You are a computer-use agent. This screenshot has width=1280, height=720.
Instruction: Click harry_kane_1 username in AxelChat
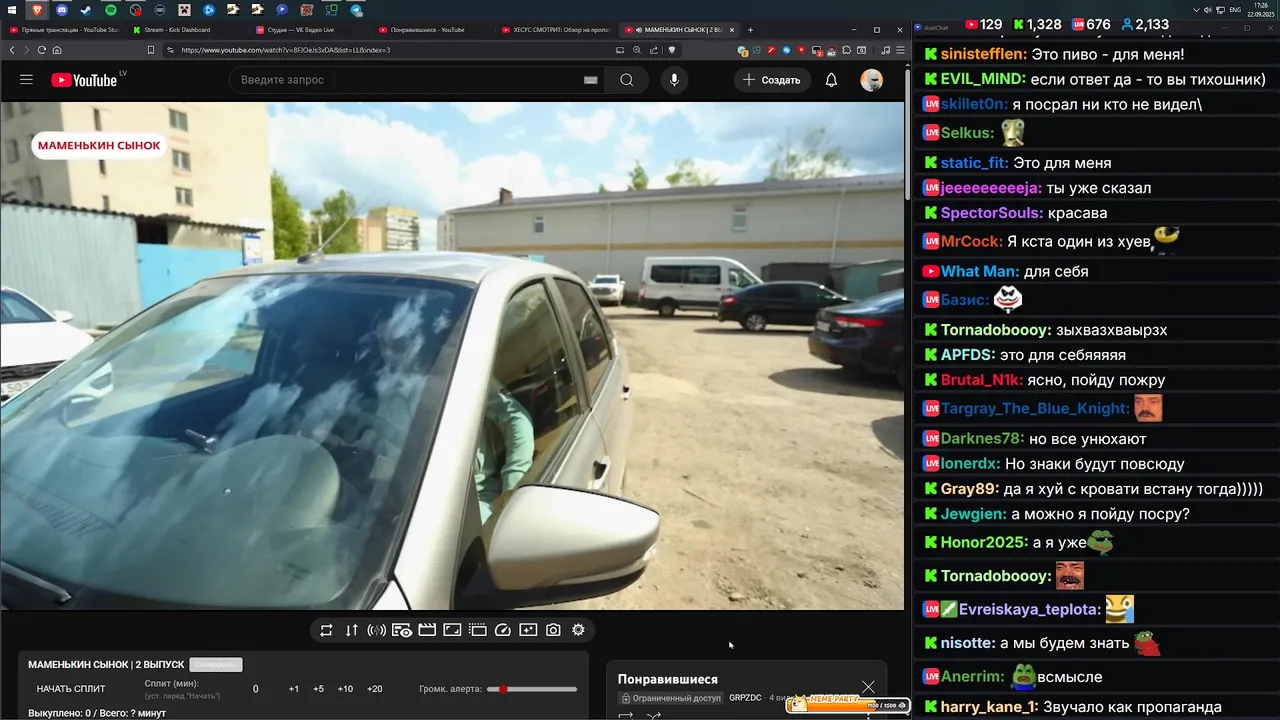(x=988, y=707)
